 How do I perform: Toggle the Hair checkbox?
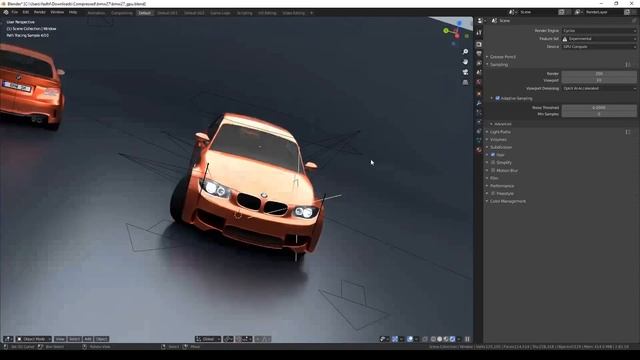click(x=493, y=155)
